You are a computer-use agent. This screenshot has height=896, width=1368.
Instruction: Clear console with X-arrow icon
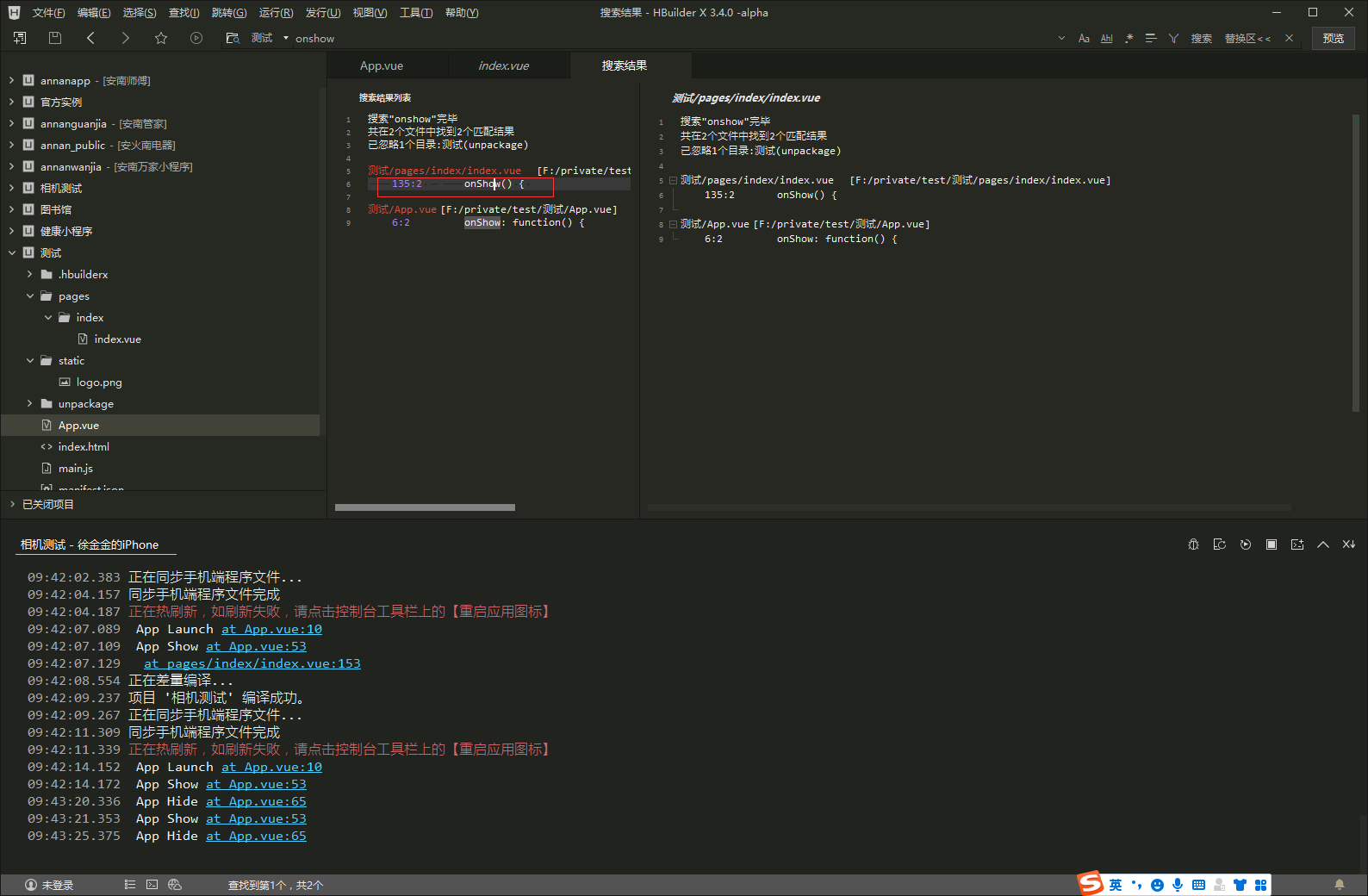coord(1349,544)
